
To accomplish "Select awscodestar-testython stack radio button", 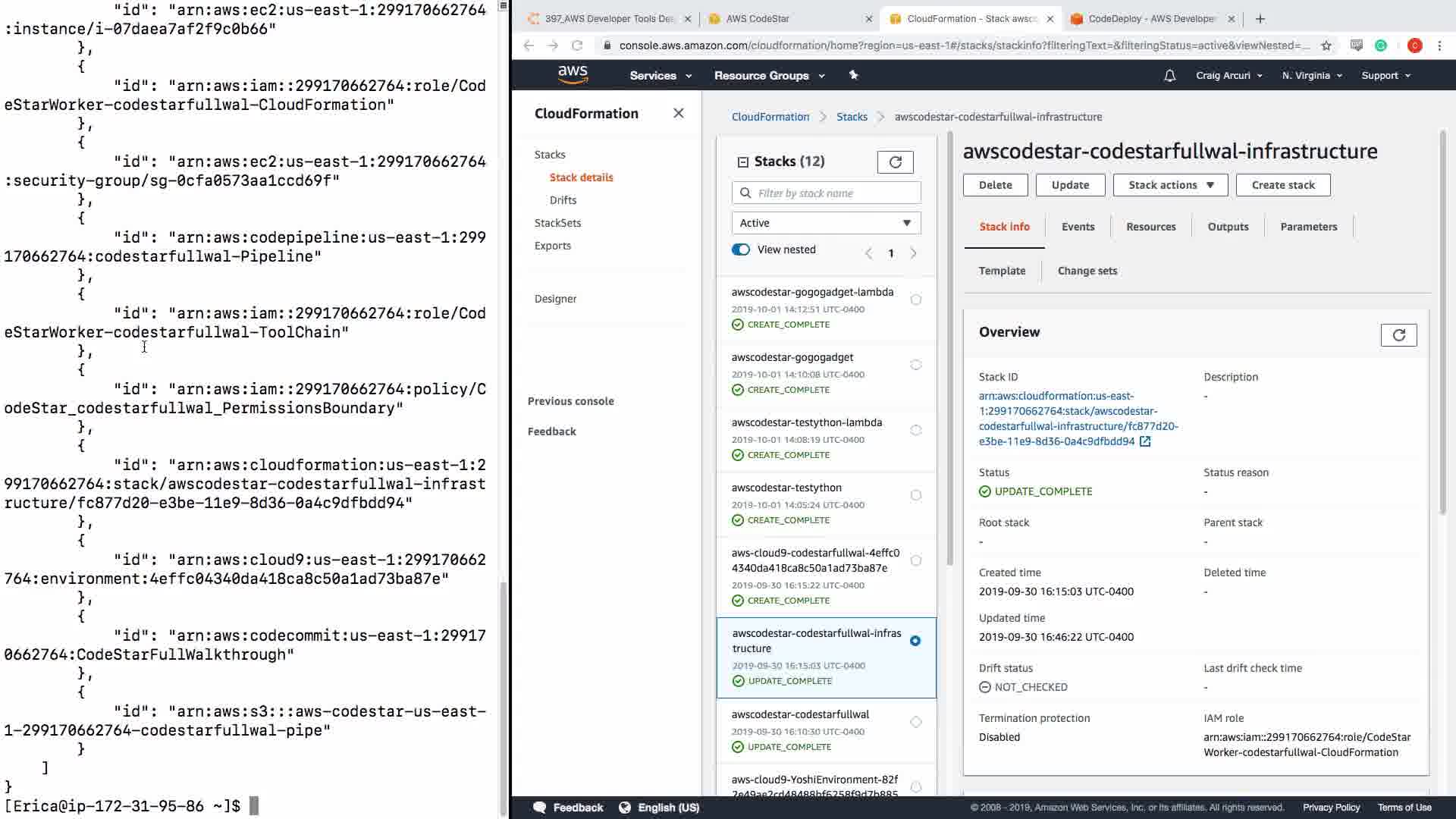I will click(916, 495).
